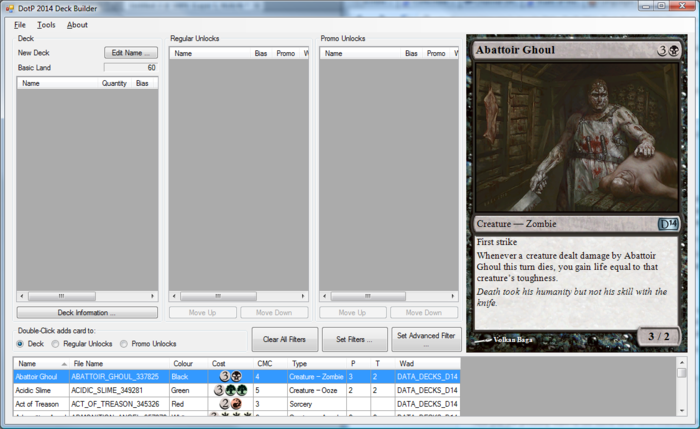The width and height of the screenshot is (700, 429).
Task: Click card list vertical scroll up arrow
Action: click(x=681, y=362)
